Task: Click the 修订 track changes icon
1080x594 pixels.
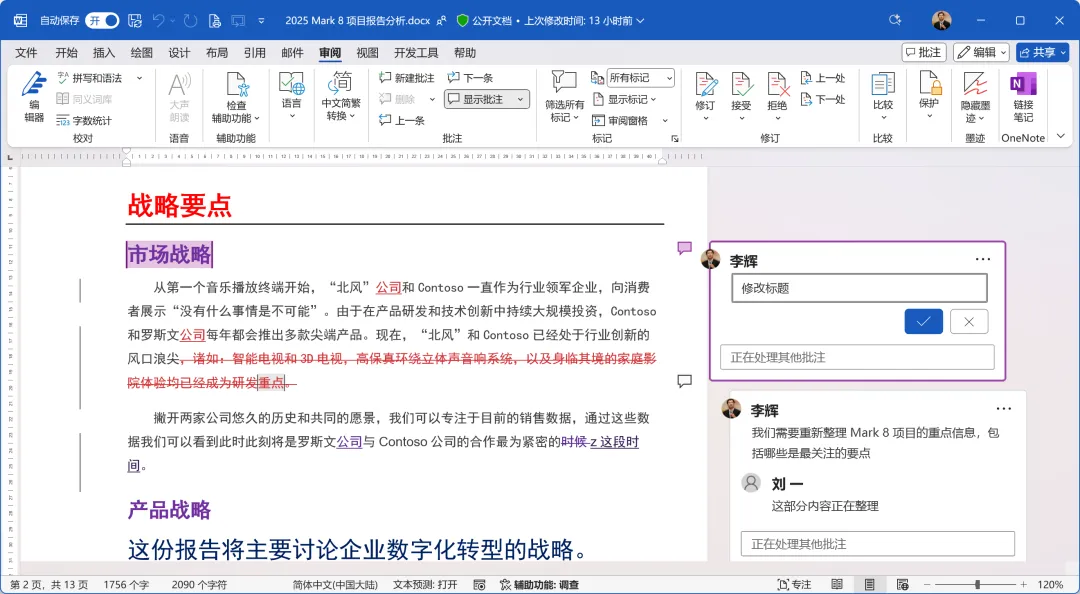Action: coord(705,85)
